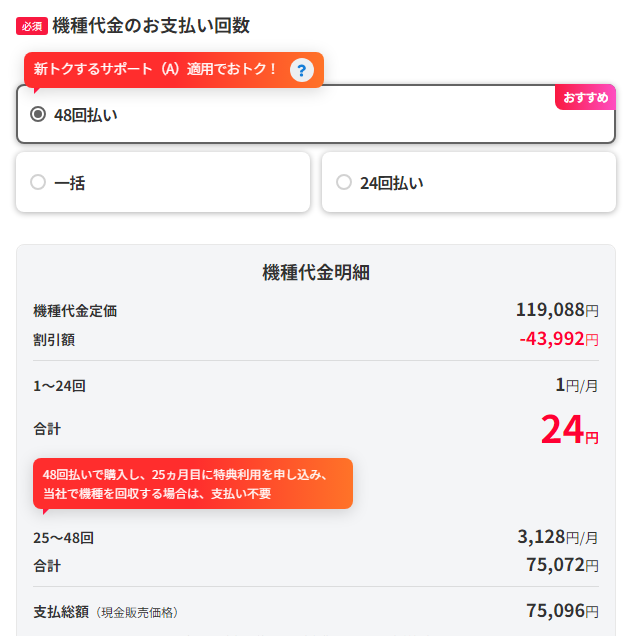Click the red -43,992円 discount amount
The width and height of the screenshot is (631, 636).
point(559,339)
